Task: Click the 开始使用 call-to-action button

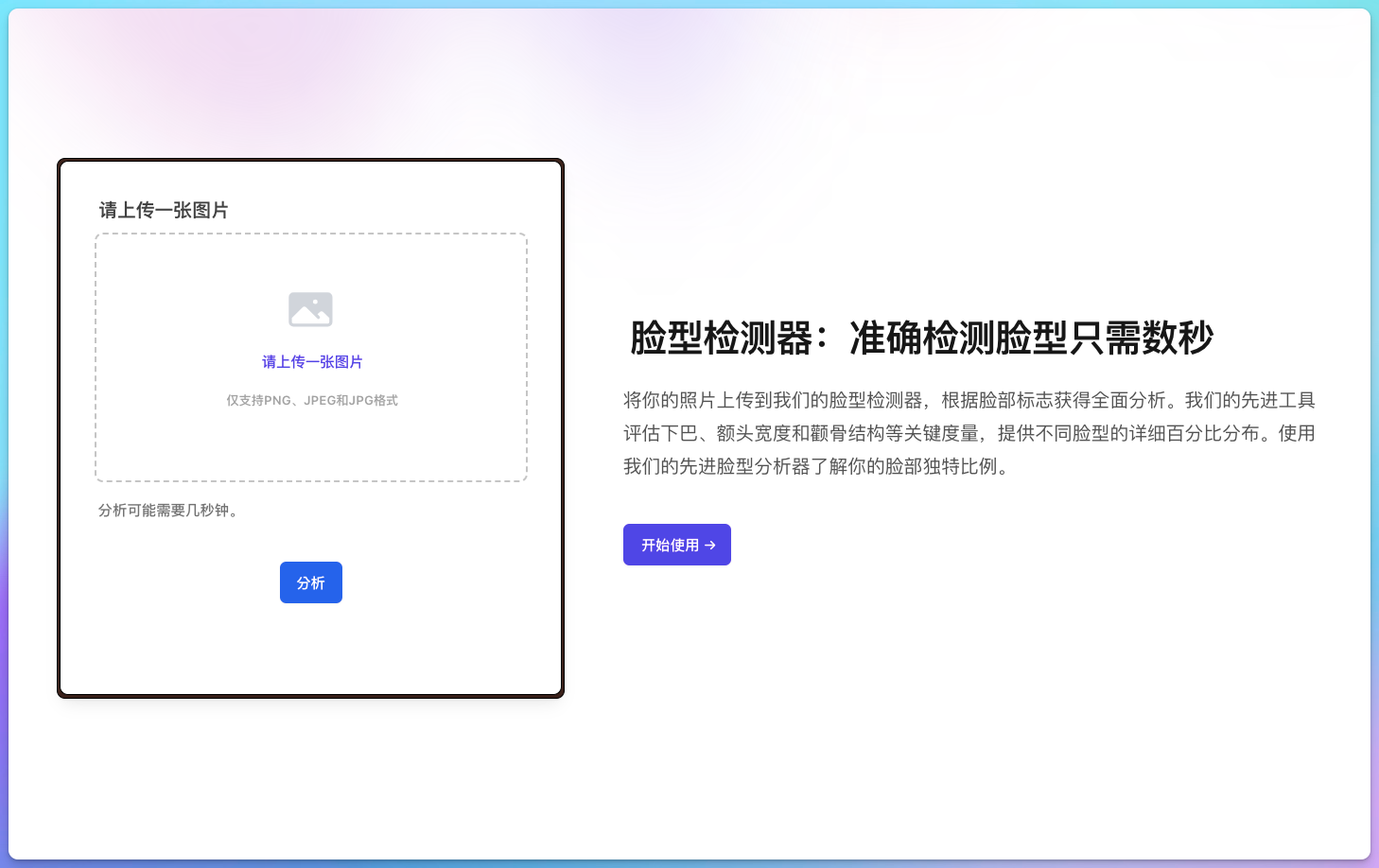Action: pos(676,544)
